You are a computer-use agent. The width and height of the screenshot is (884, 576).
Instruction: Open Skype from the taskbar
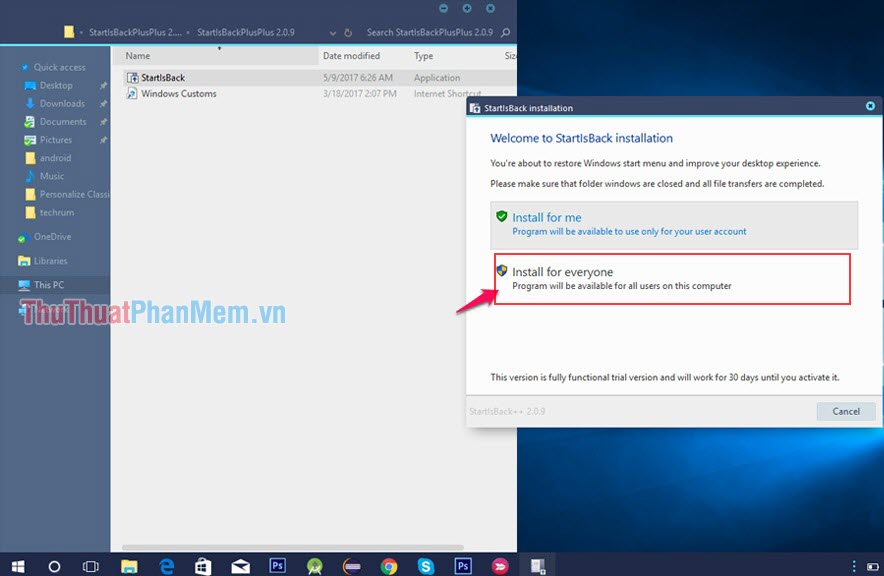click(x=425, y=564)
